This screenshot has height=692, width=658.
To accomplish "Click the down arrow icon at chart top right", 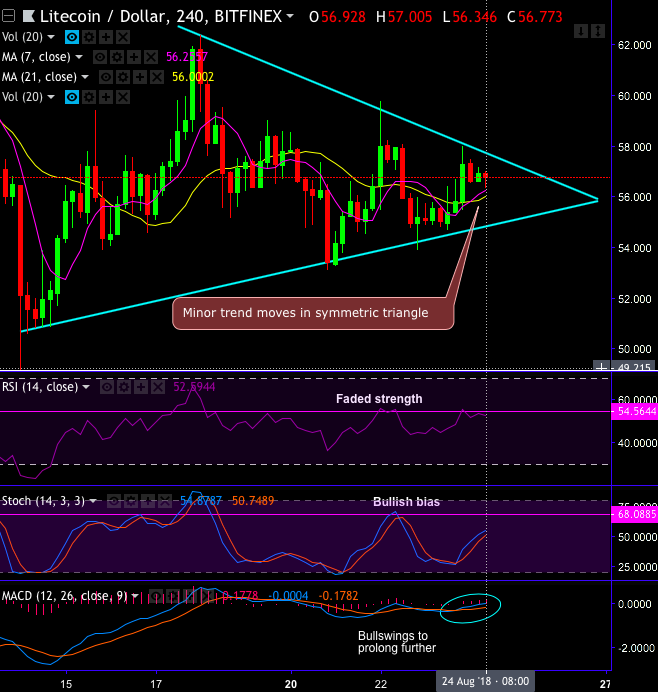I will pos(581,31).
